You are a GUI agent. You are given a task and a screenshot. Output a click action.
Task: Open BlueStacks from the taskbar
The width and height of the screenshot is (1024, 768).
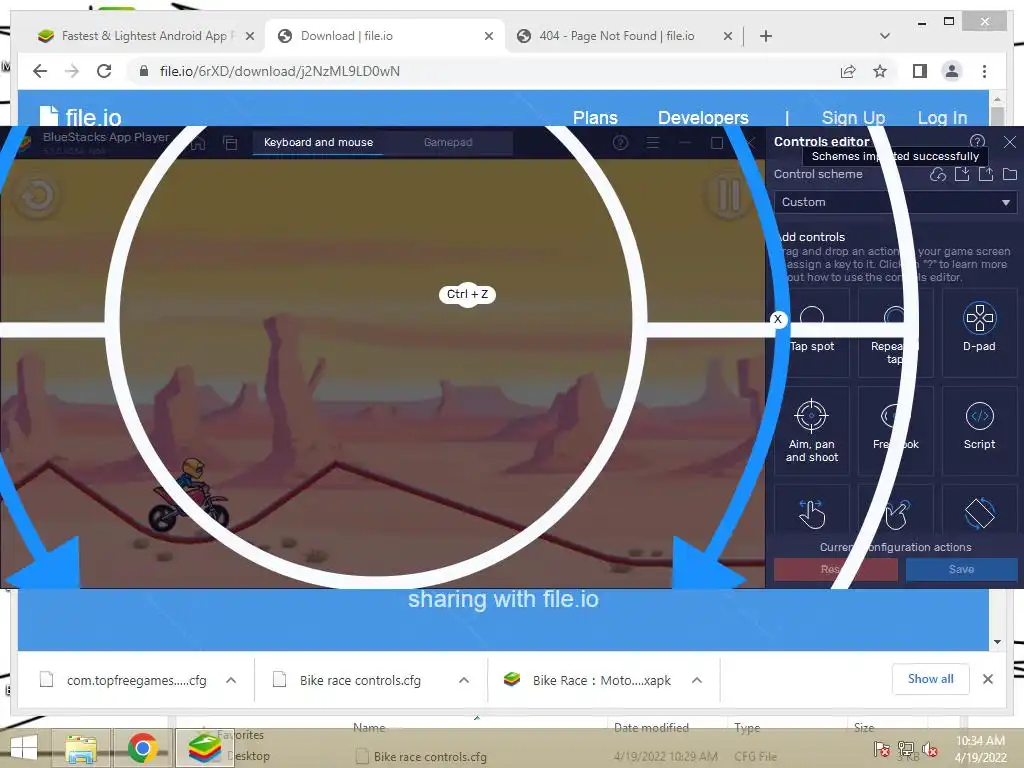click(x=204, y=748)
